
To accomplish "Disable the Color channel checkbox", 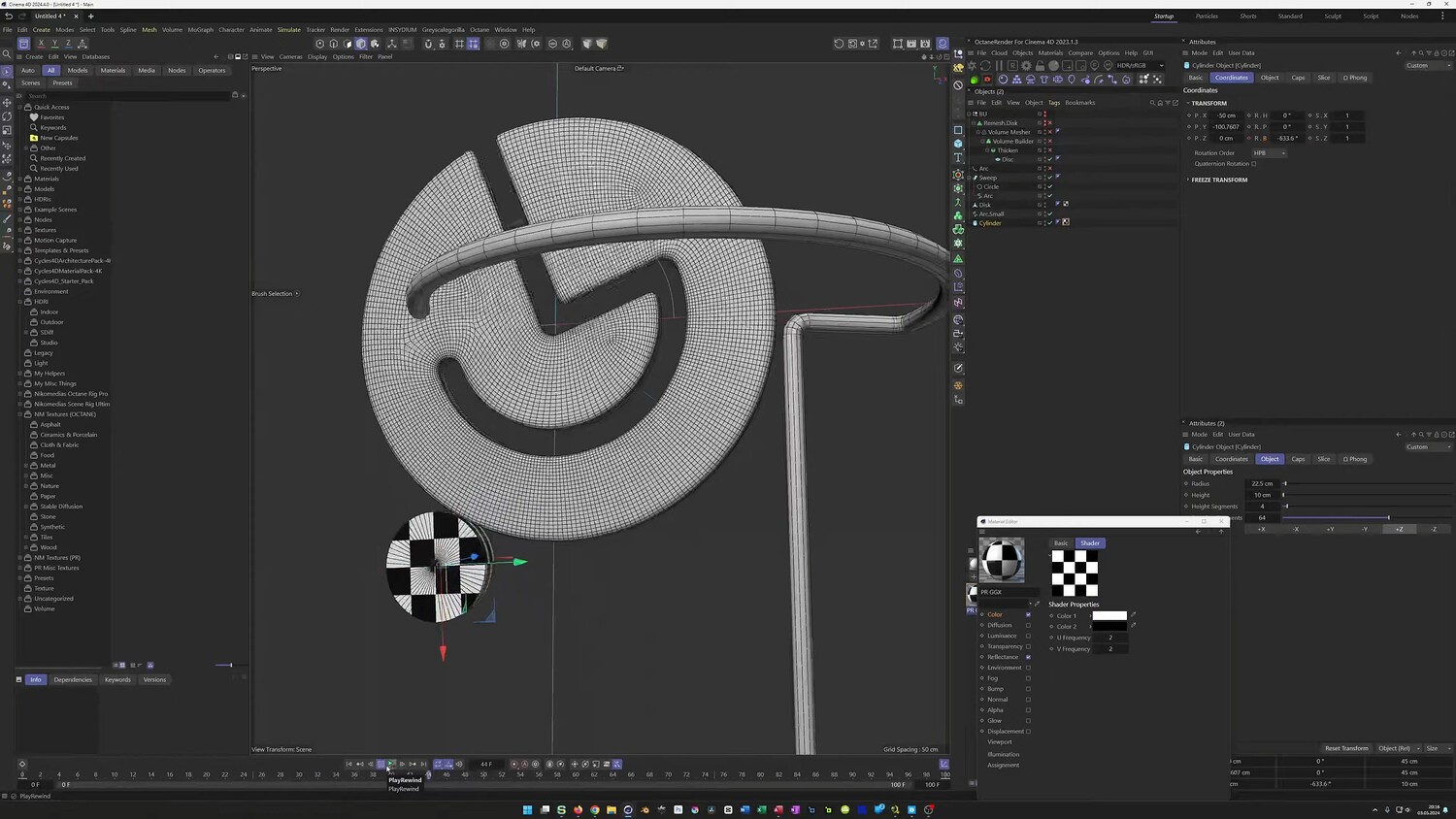I will pyautogui.click(x=1028, y=614).
